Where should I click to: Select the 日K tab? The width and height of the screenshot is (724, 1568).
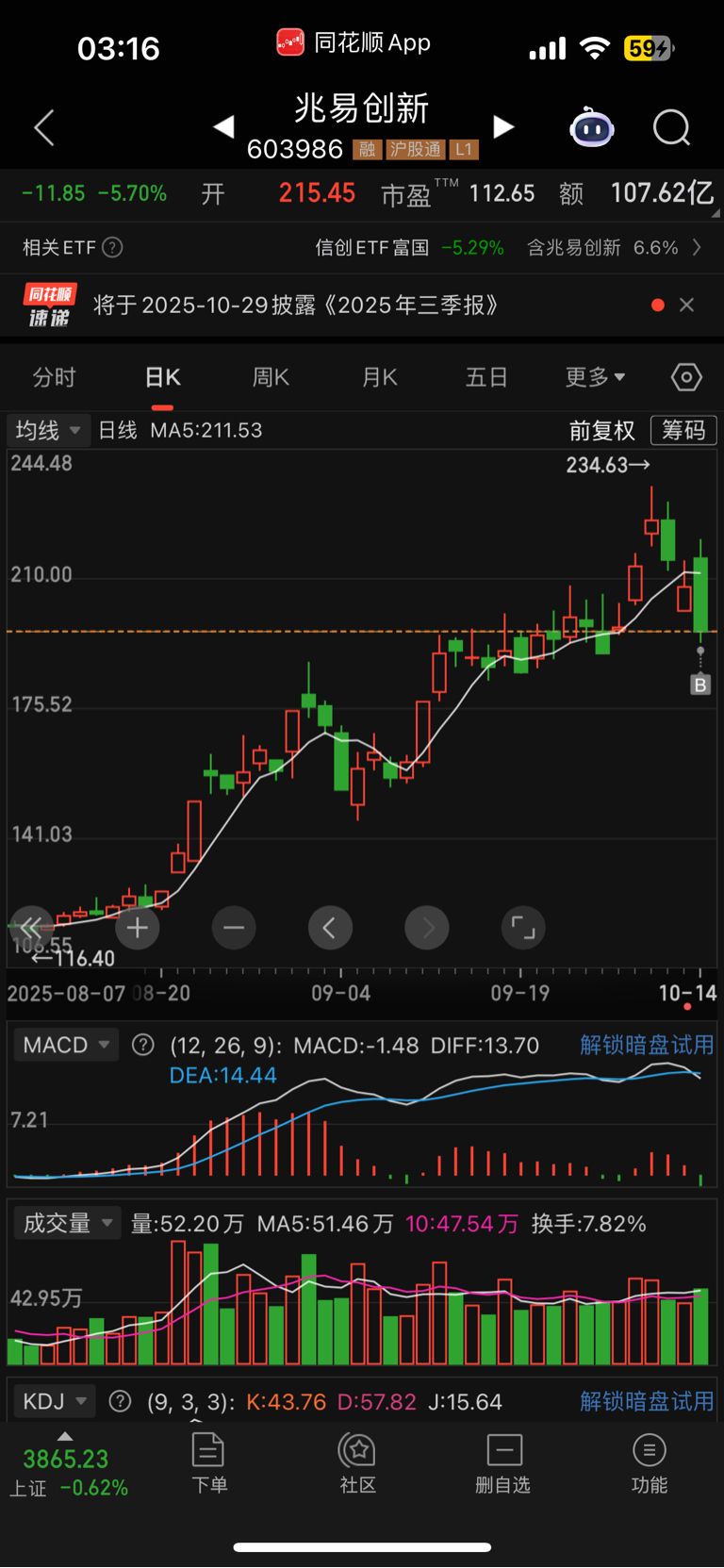point(162,377)
